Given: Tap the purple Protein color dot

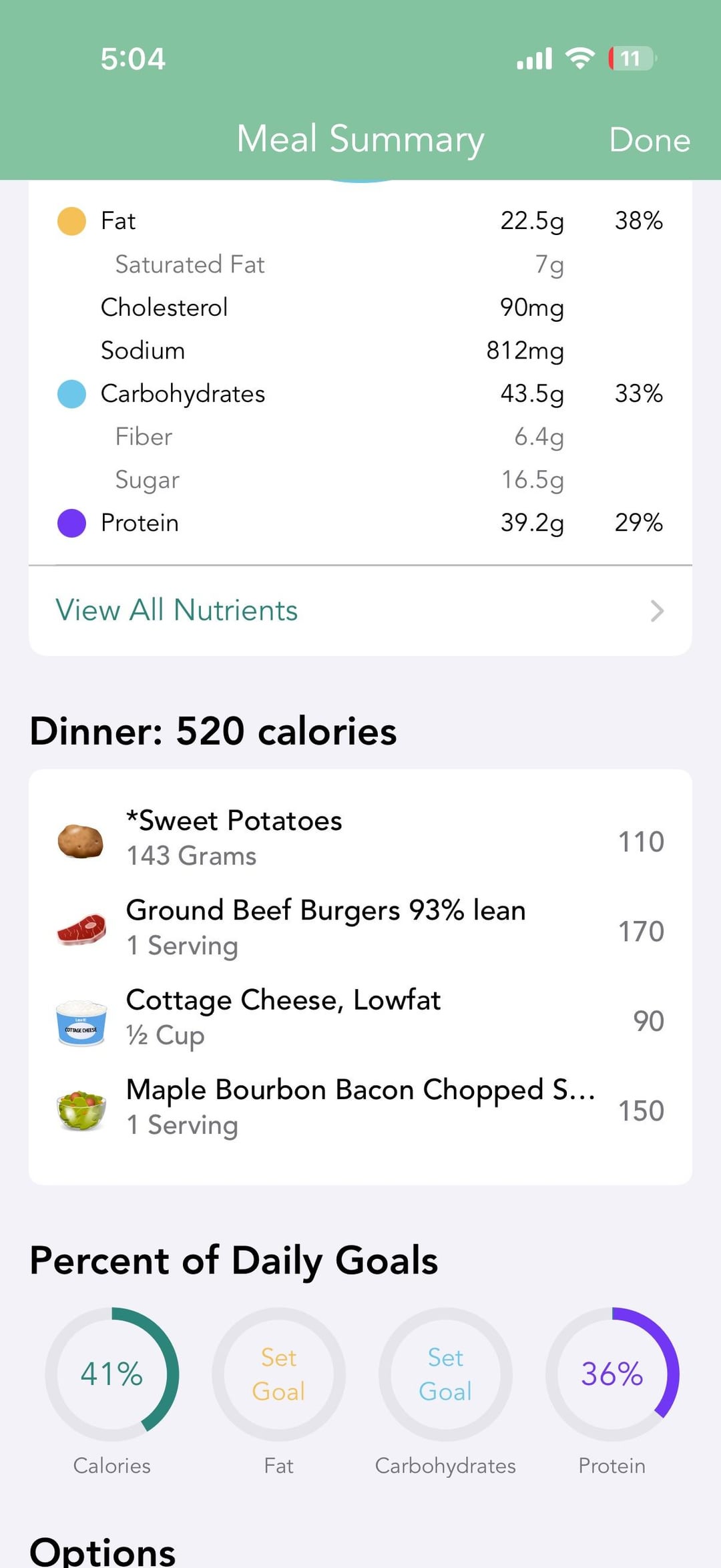Looking at the screenshot, I should (x=71, y=523).
